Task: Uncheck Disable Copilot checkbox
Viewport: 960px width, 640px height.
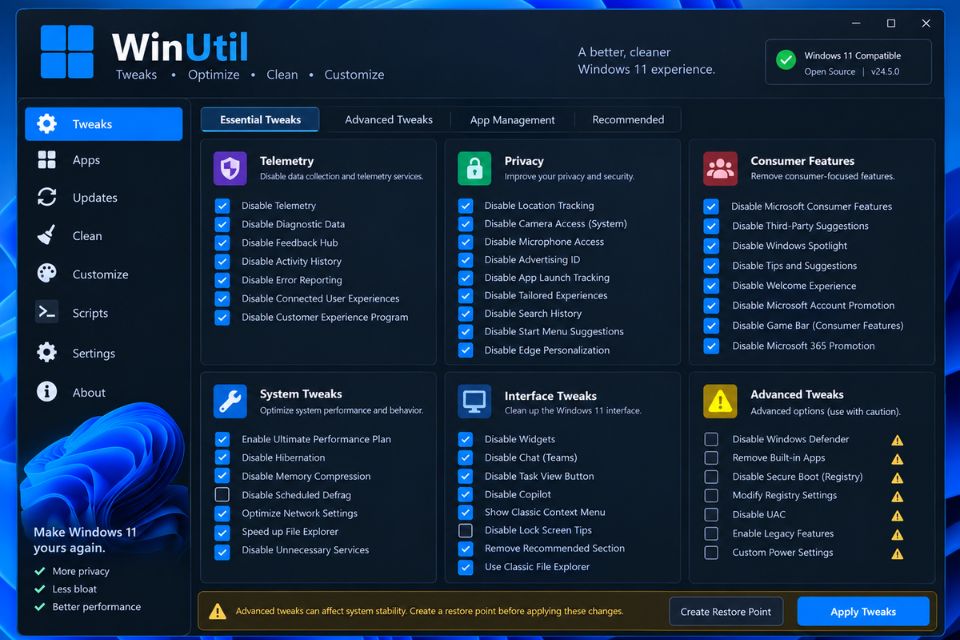Action: coord(465,494)
